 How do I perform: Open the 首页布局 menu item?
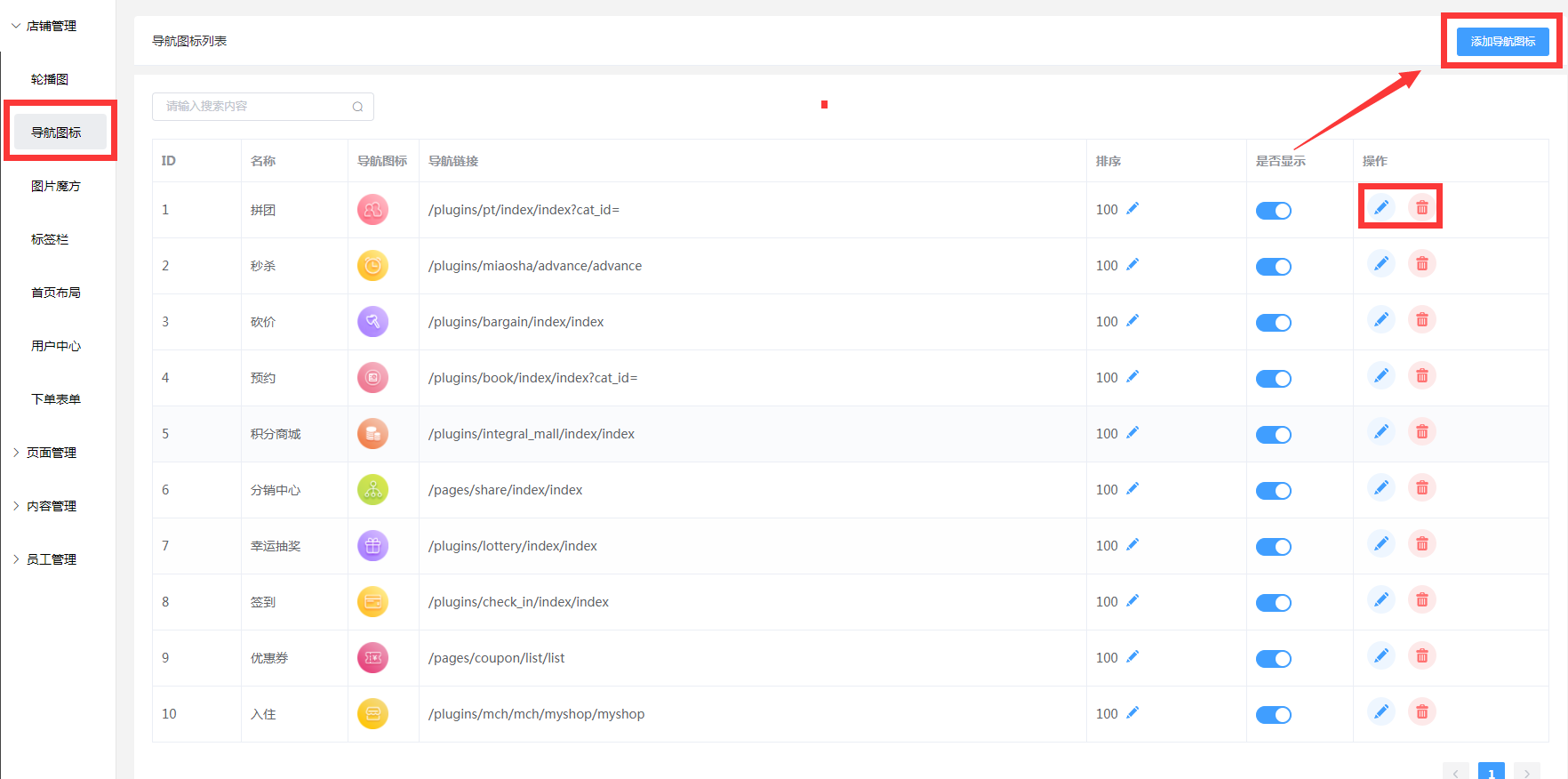tap(56, 293)
